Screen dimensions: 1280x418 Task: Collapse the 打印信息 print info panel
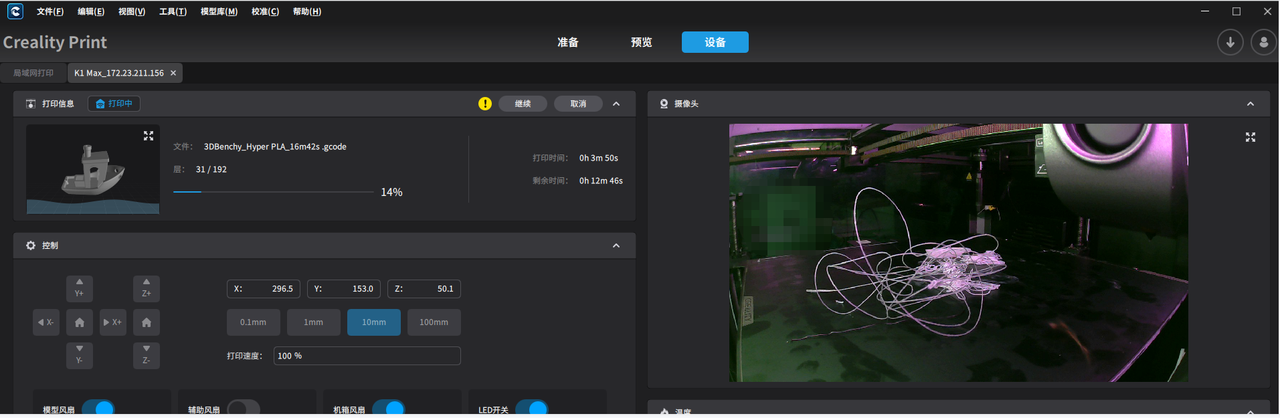pyautogui.click(x=616, y=103)
